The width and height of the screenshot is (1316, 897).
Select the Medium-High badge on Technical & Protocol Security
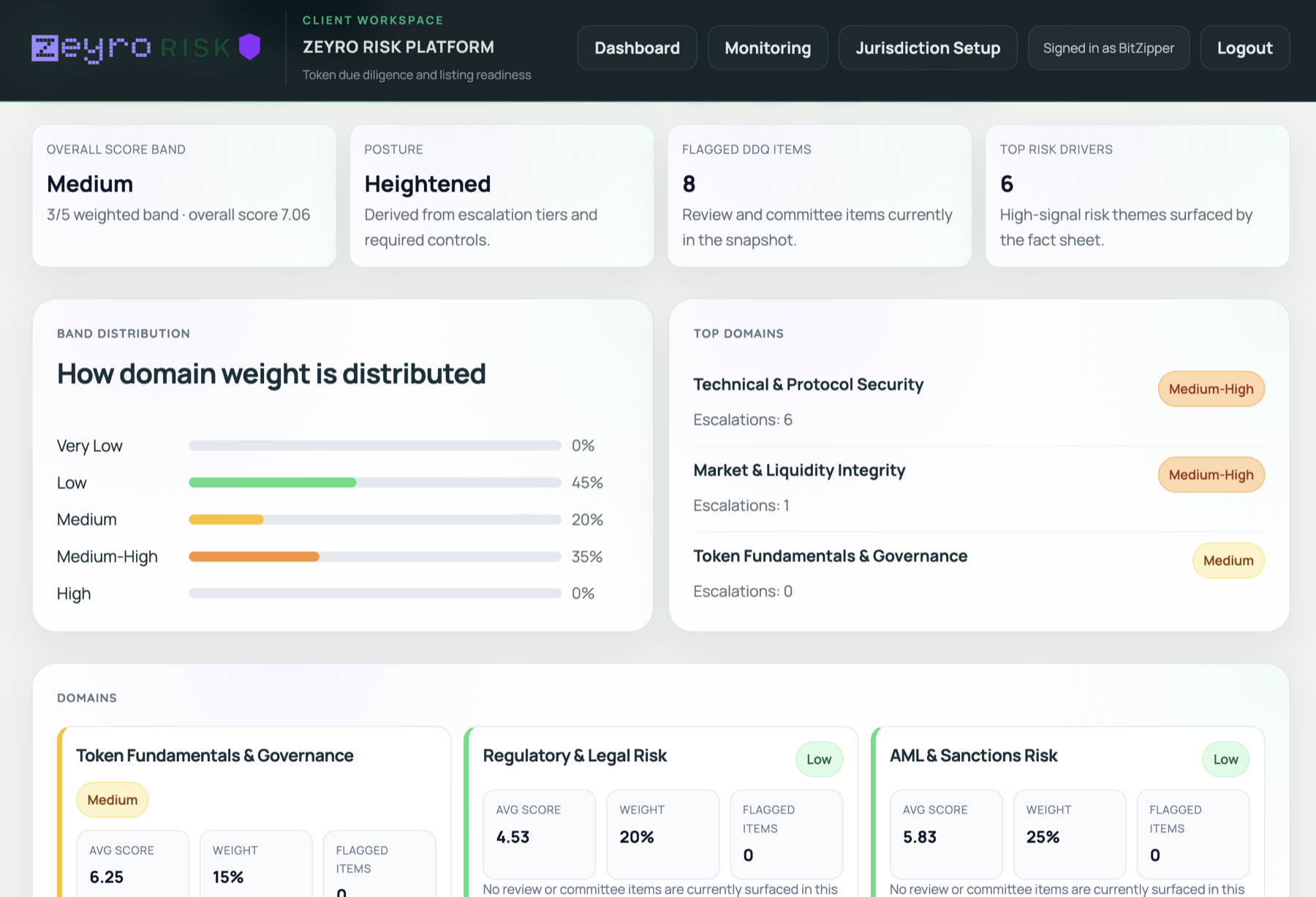[x=1211, y=388]
